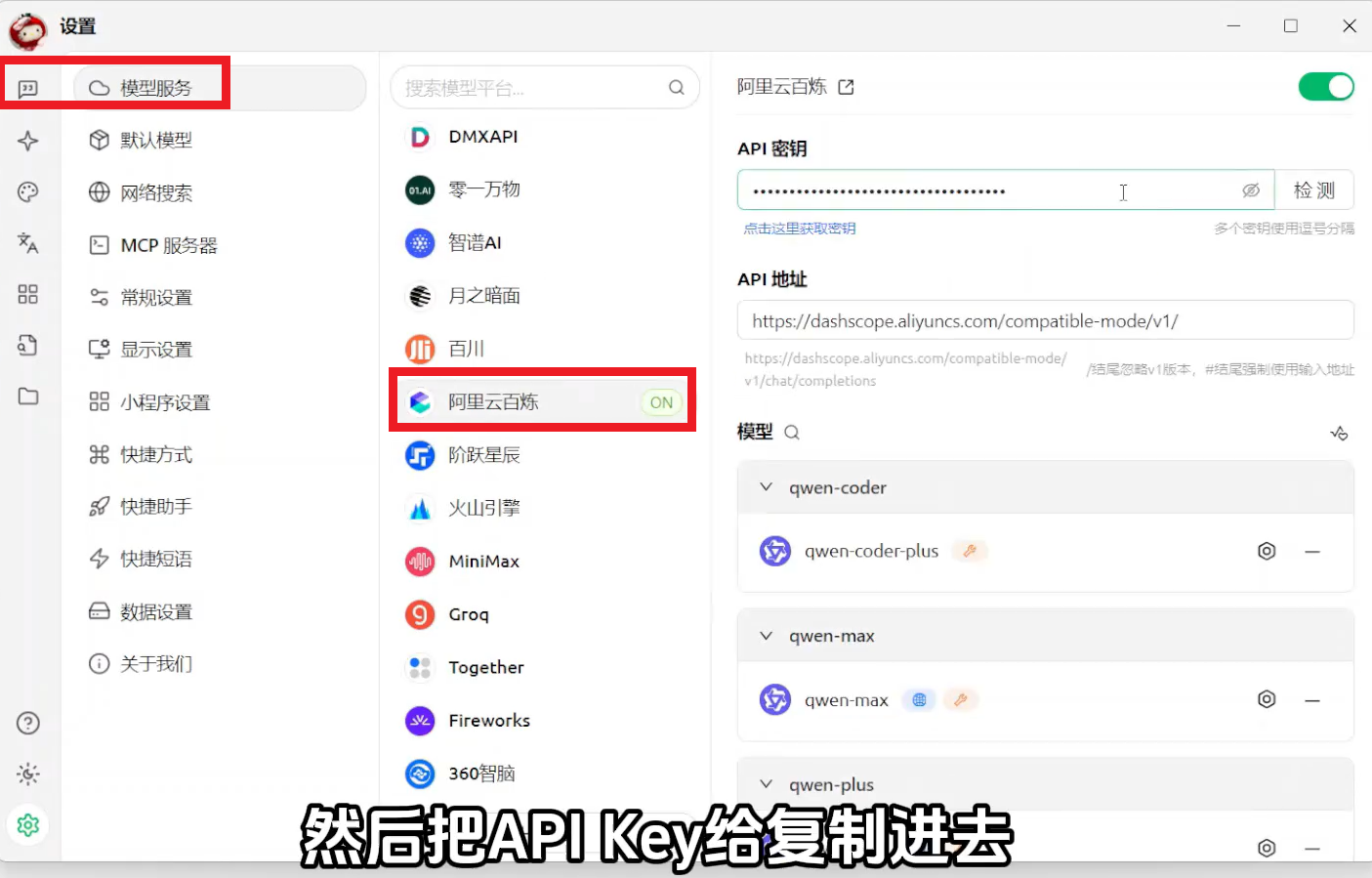Switch theme with the sun icon
This screenshot has width=1372, height=878.
click(x=28, y=774)
